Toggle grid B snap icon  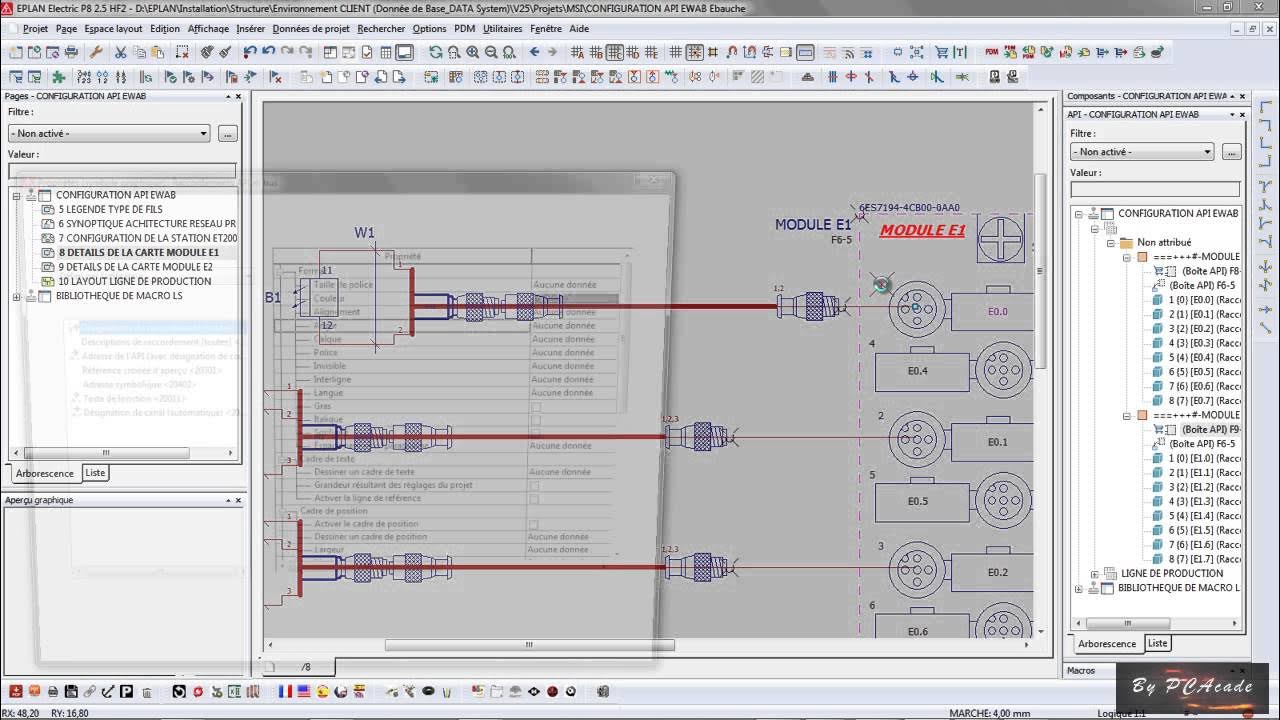[x=596, y=52]
